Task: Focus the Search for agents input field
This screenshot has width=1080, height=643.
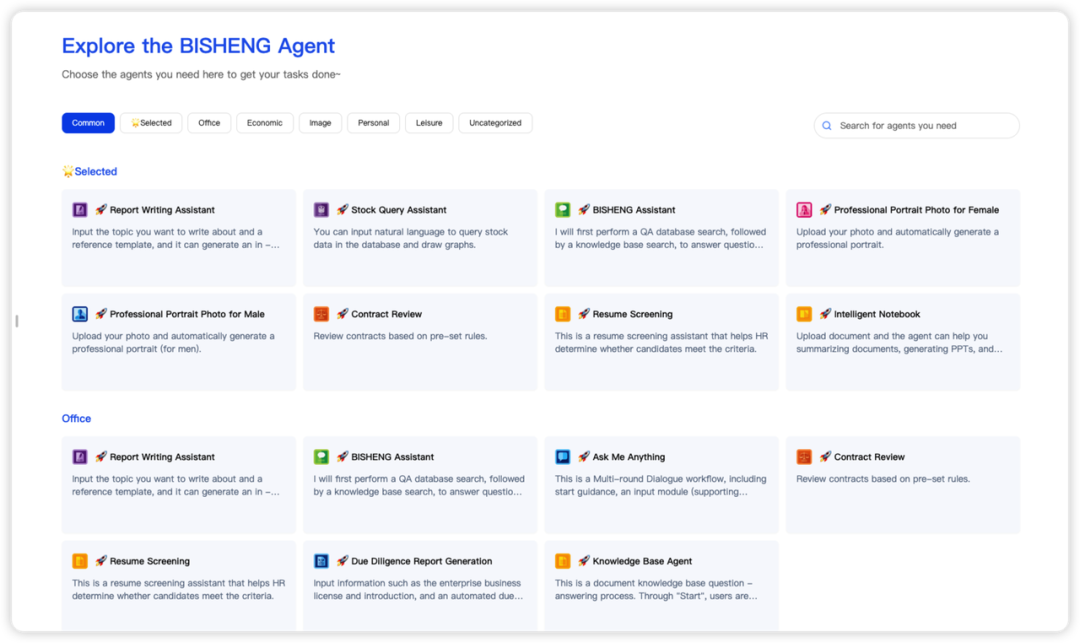Action: [917, 125]
